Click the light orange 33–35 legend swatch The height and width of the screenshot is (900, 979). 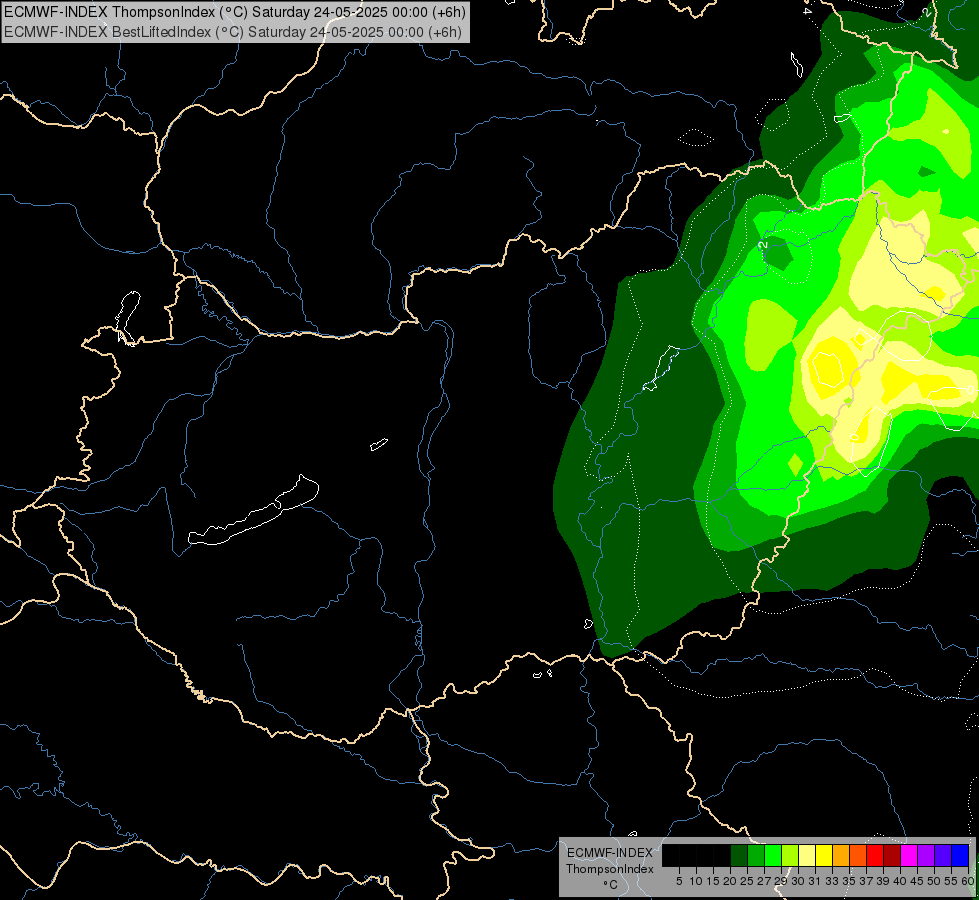click(x=841, y=855)
